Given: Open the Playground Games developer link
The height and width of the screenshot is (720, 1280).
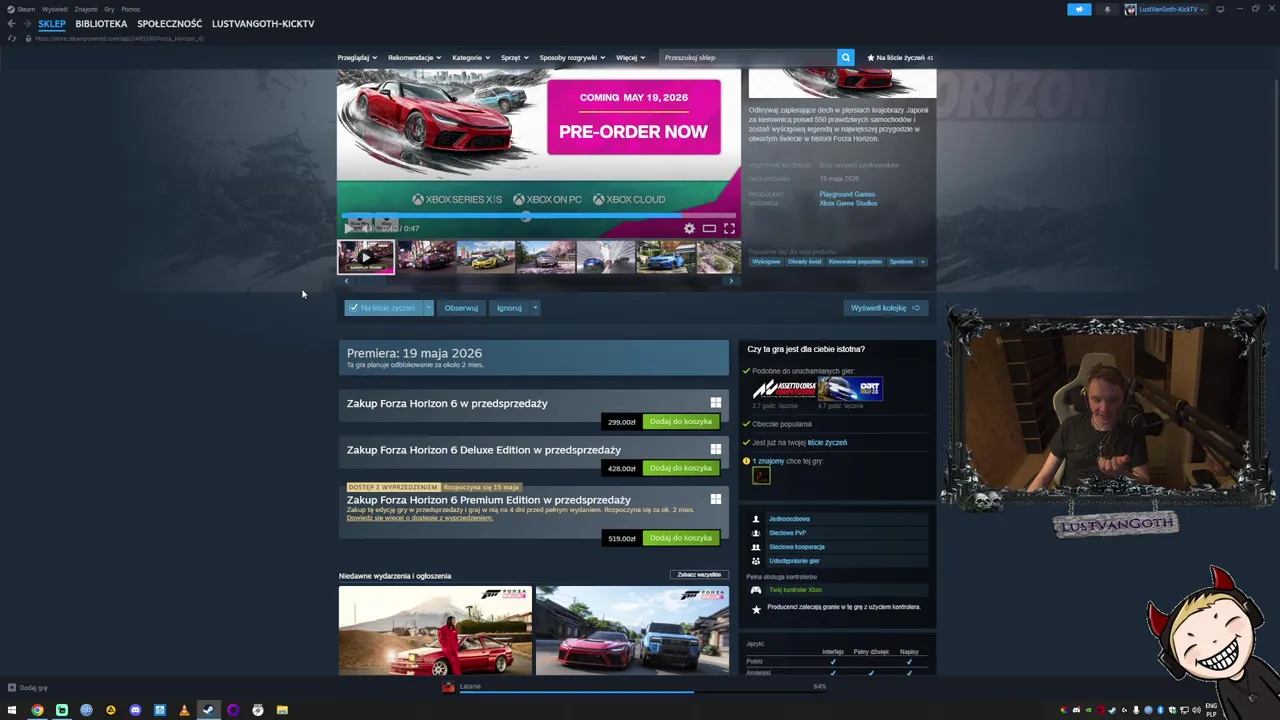Looking at the screenshot, I should (x=847, y=194).
